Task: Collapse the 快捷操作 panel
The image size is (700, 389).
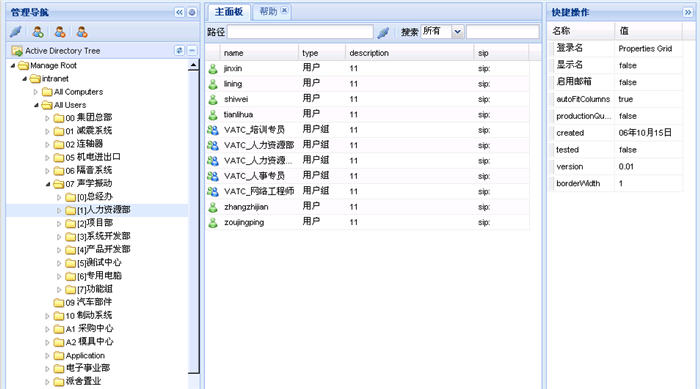Action: 688,12
